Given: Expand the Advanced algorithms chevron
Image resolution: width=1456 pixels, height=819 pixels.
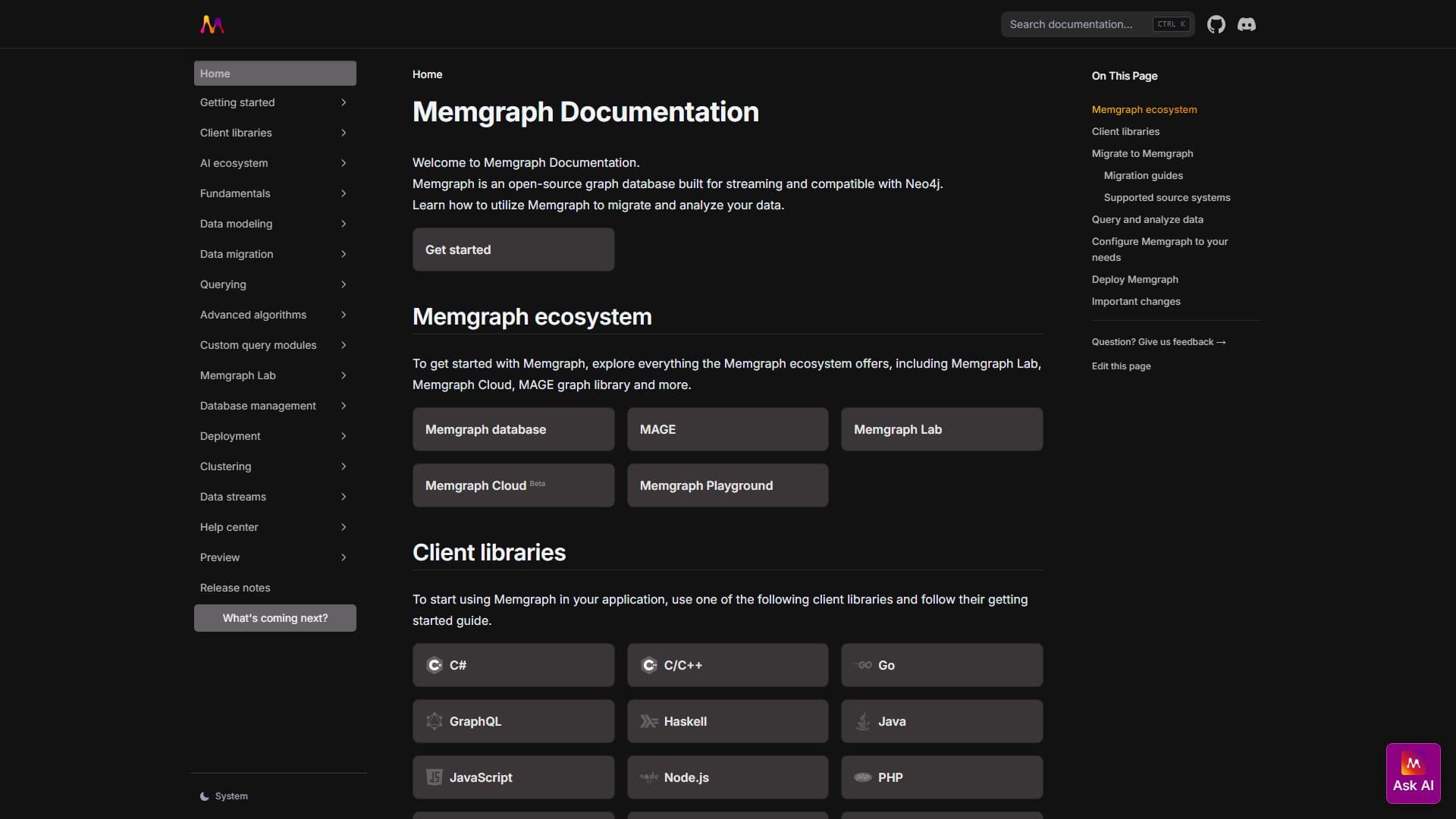Looking at the screenshot, I should (x=344, y=315).
